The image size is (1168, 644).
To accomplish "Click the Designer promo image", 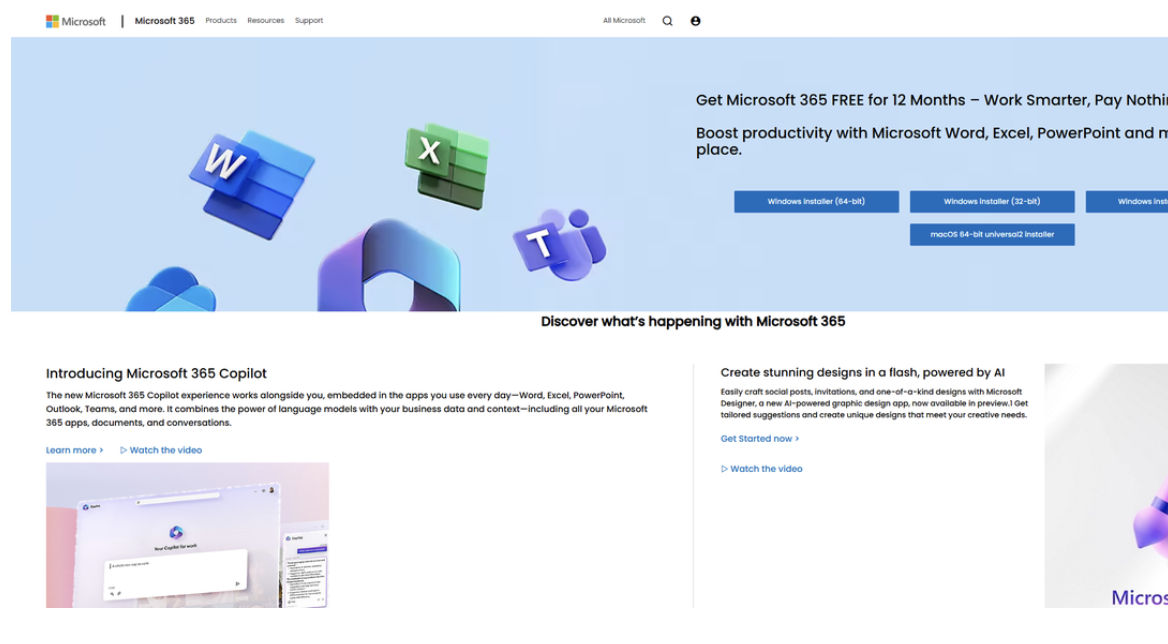I will pos(1106,486).
